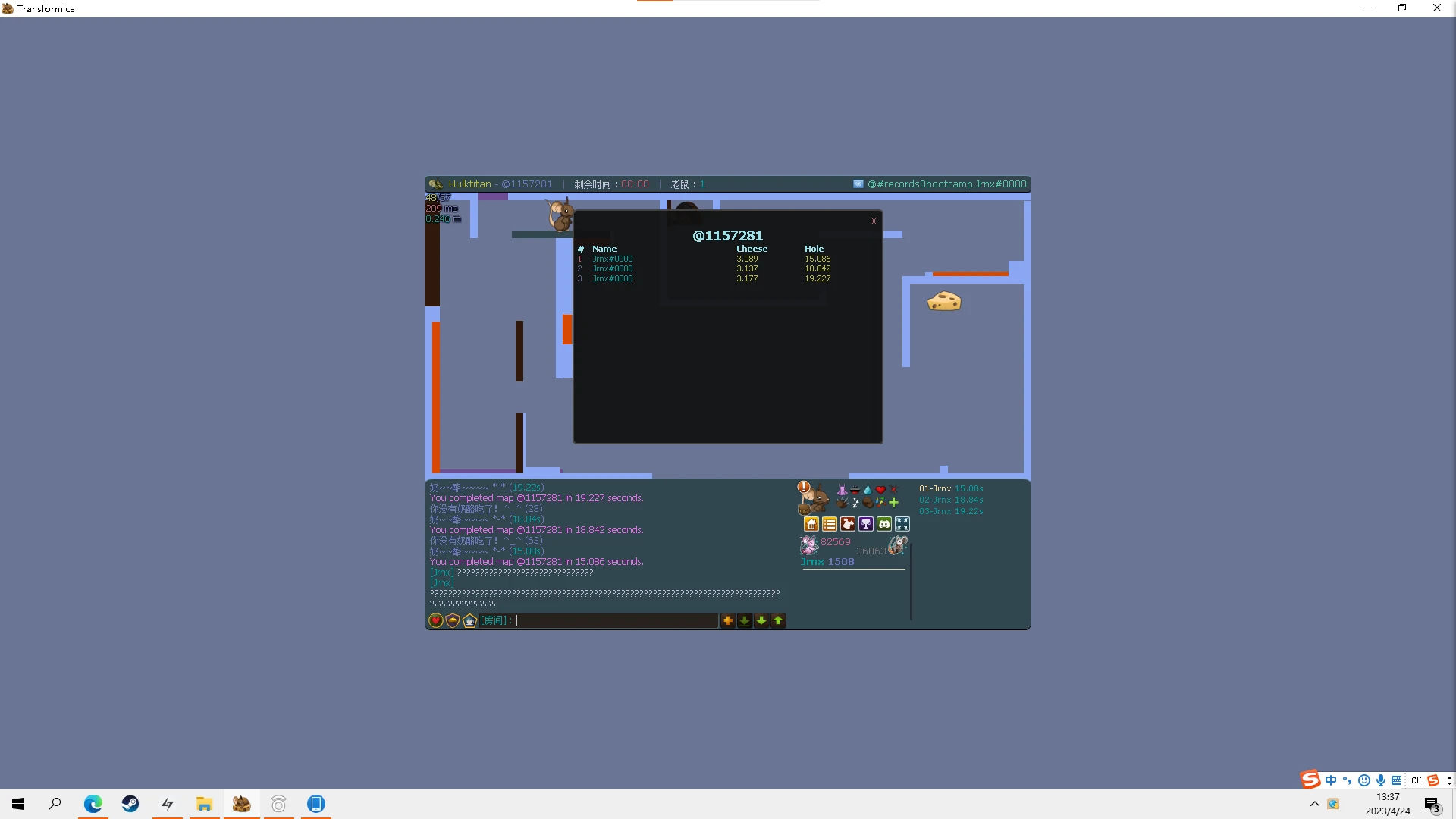Click the plain green down arrow

pyautogui.click(x=761, y=620)
